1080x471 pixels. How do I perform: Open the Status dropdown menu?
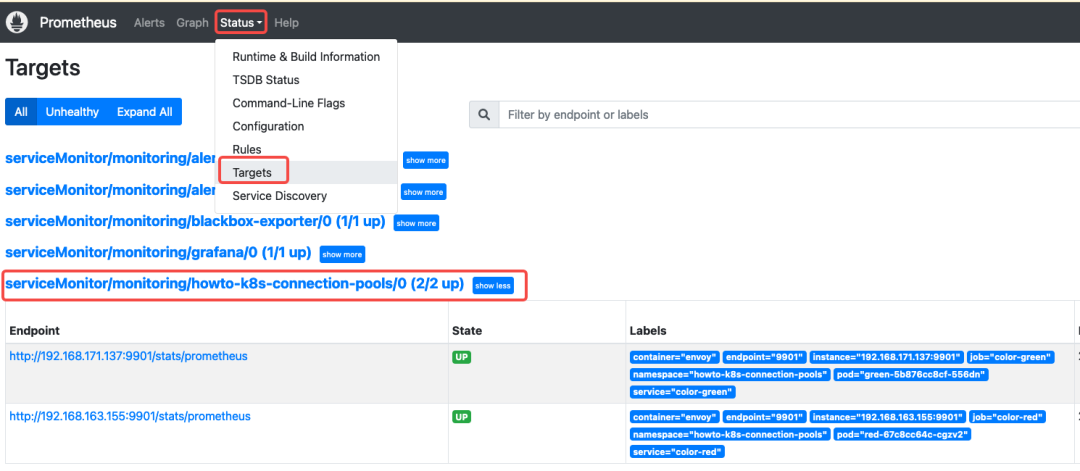pos(241,23)
